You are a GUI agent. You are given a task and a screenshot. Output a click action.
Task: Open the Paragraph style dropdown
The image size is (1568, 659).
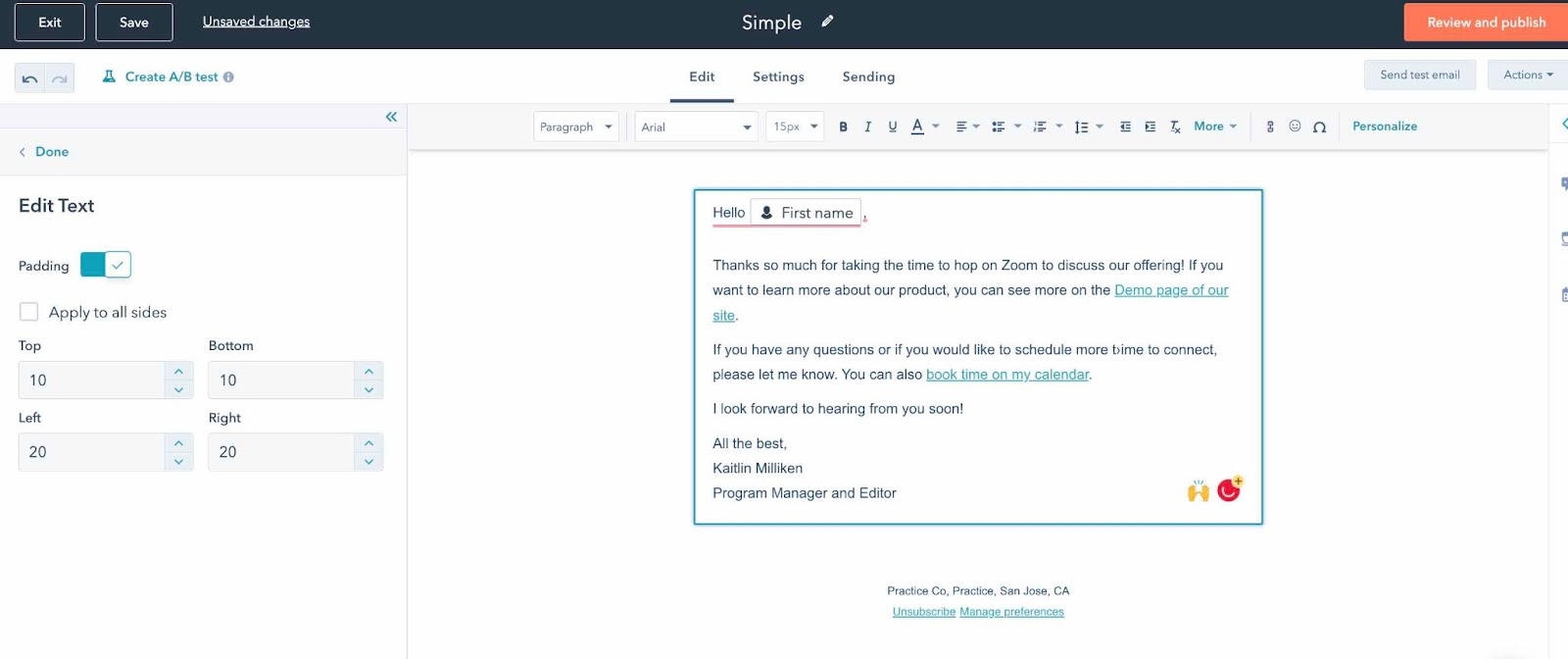576,127
